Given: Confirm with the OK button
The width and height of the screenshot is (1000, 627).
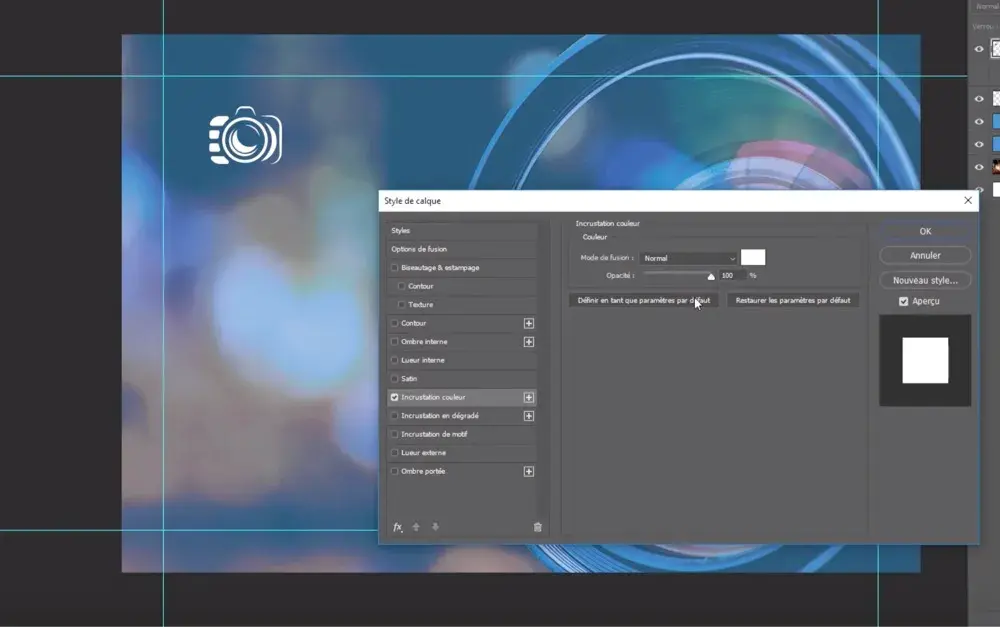Looking at the screenshot, I should click(925, 232).
